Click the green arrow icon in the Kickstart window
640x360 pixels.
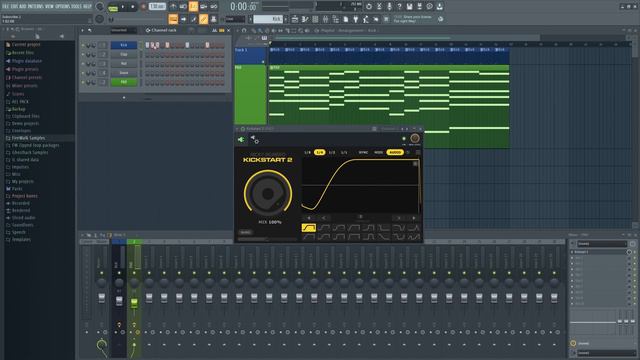pos(241,140)
